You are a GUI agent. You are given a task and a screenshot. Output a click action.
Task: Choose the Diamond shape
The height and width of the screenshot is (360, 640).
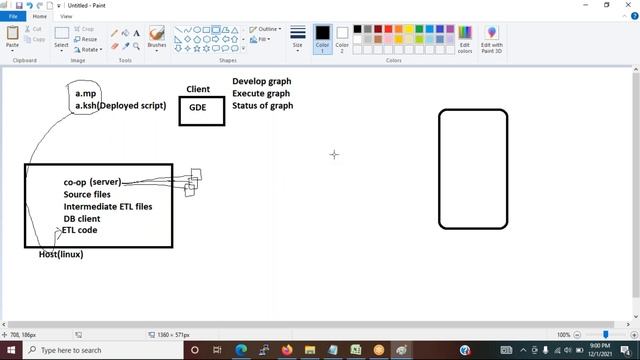[188, 39]
